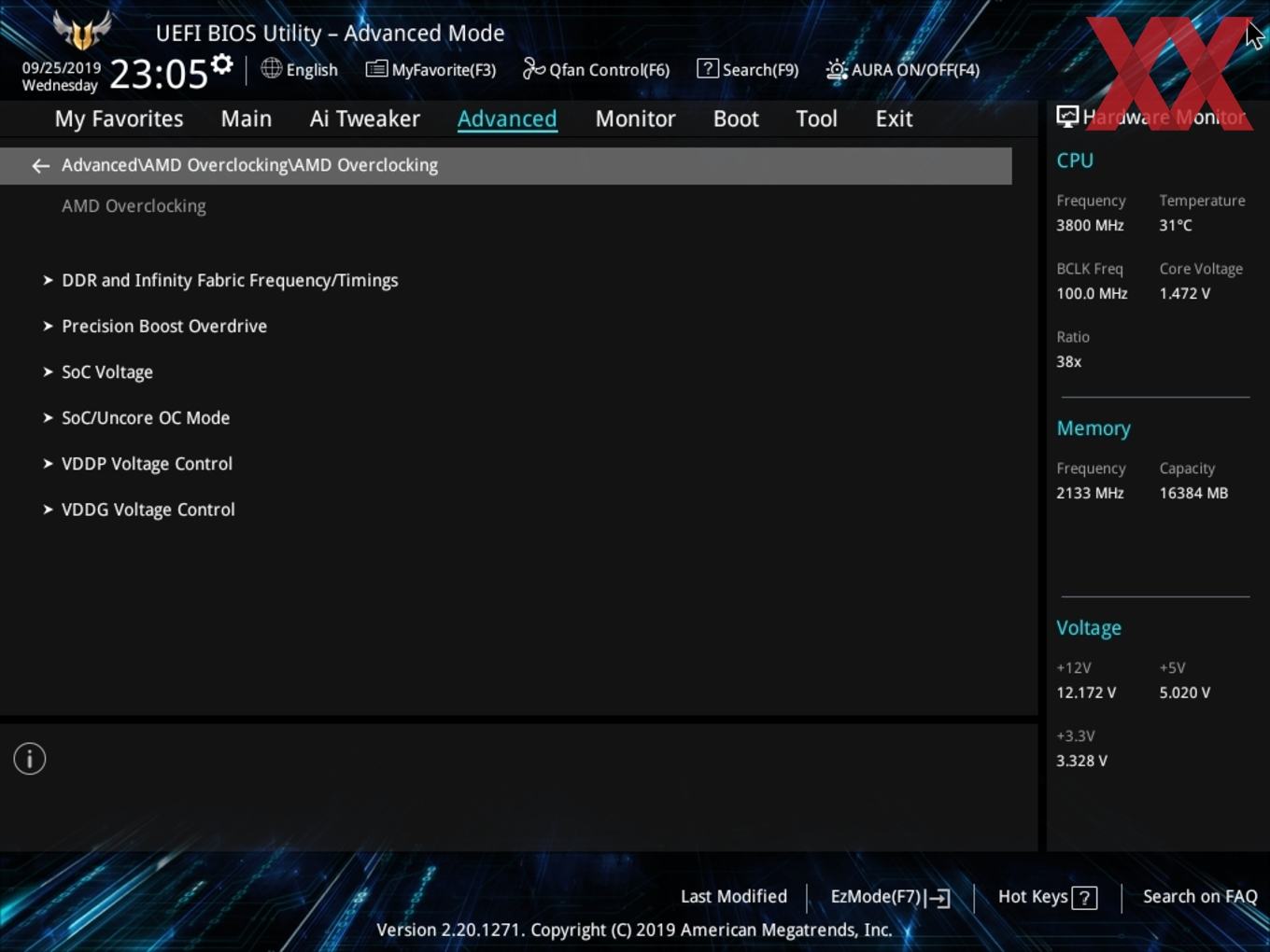This screenshot has width=1270, height=952.
Task: Switch to the Monitor tab
Action: coord(636,119)
